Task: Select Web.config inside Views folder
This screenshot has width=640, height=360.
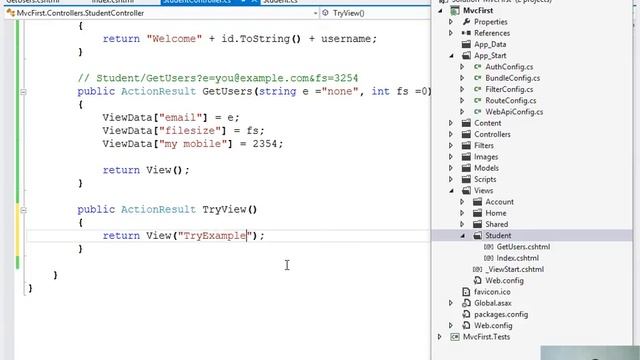Action: click(x=504, y=281)
